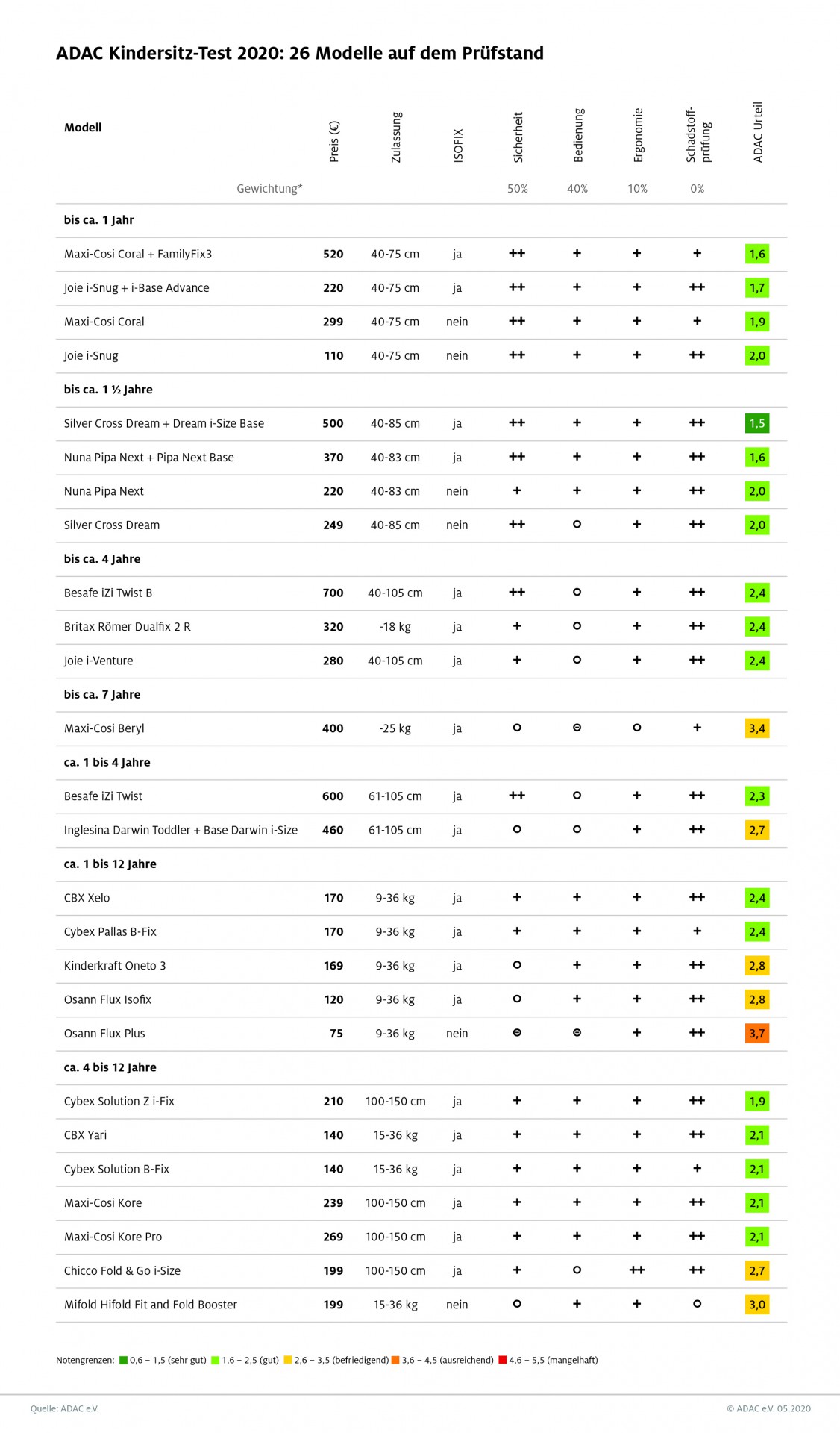Click the Bedienung circle symbol for Silver Cross Dream
The width and height of the screenshot is (840, 1433).
577,525
